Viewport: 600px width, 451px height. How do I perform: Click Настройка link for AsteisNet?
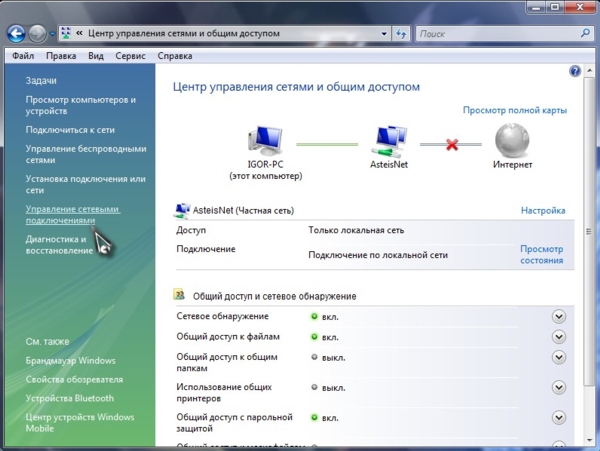tap(543, 211)
